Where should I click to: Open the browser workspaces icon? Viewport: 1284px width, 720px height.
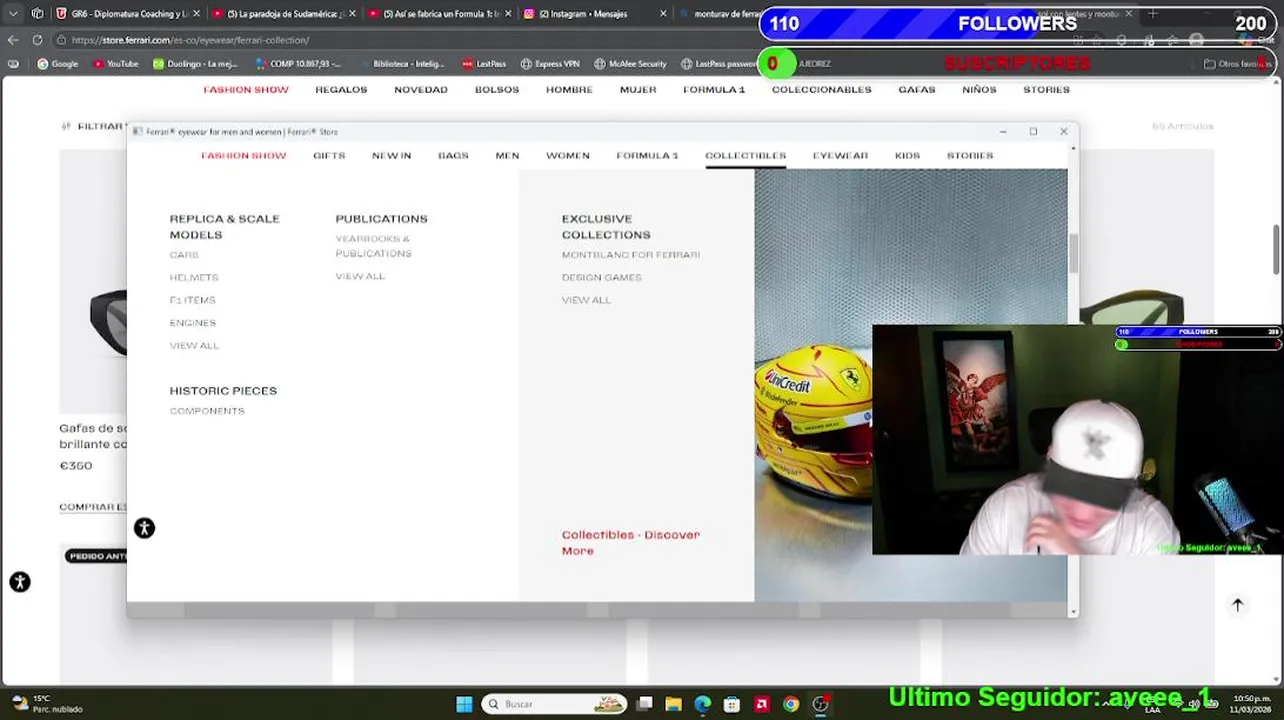[x=37, y=14]
